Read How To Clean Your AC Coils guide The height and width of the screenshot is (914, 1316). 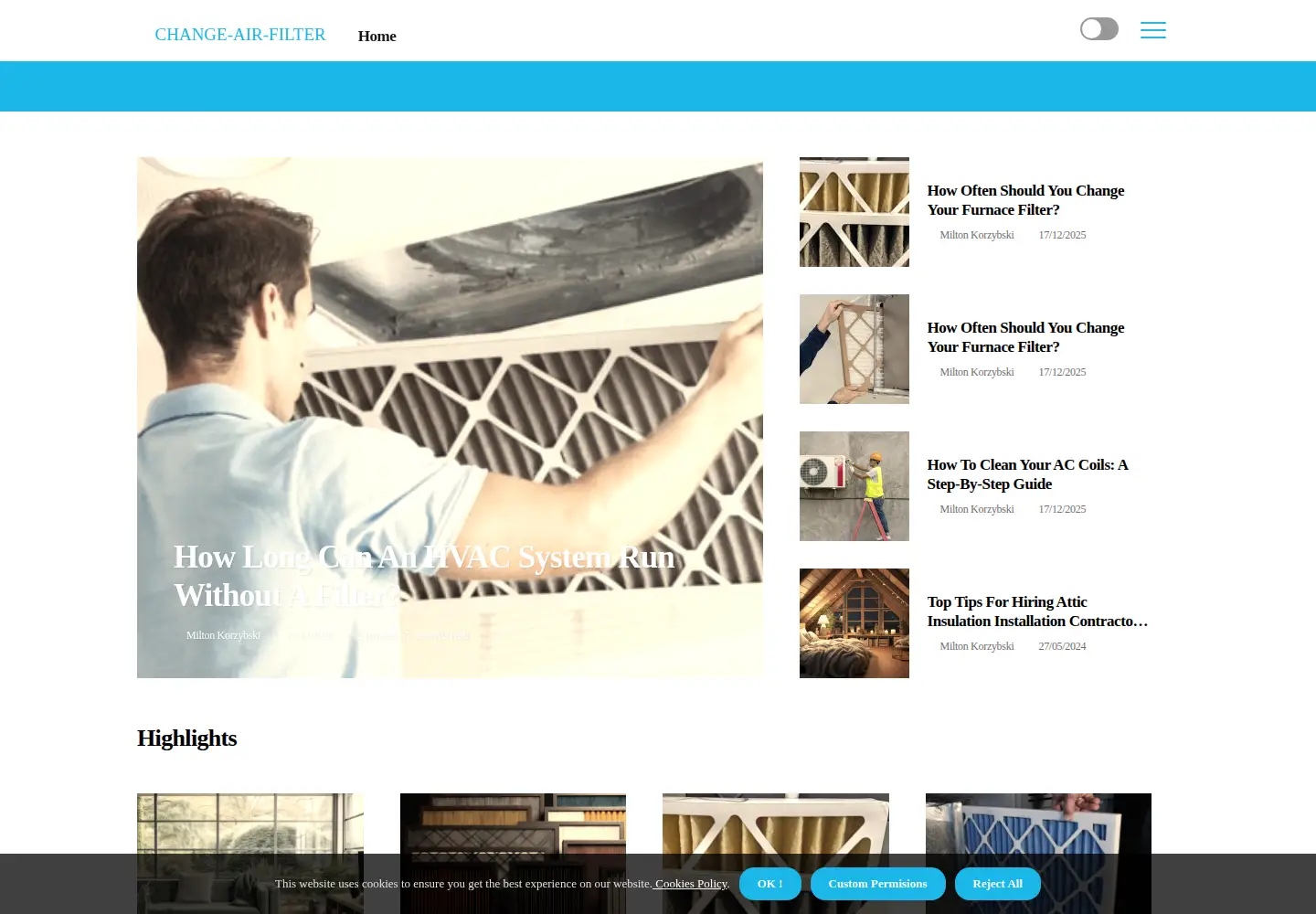(x=1028, y=474)
